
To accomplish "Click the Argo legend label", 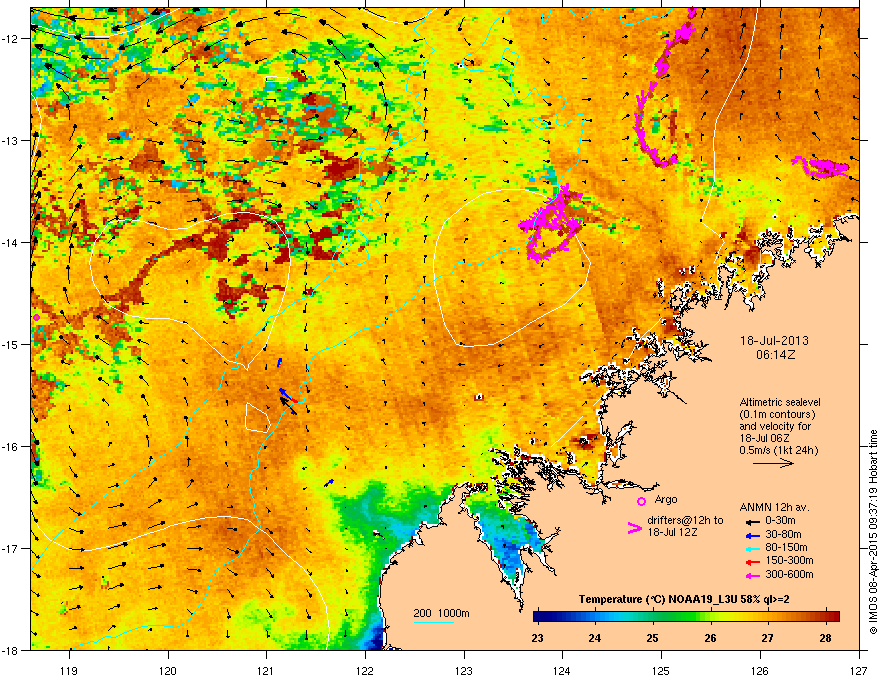I will pos(666,499).
